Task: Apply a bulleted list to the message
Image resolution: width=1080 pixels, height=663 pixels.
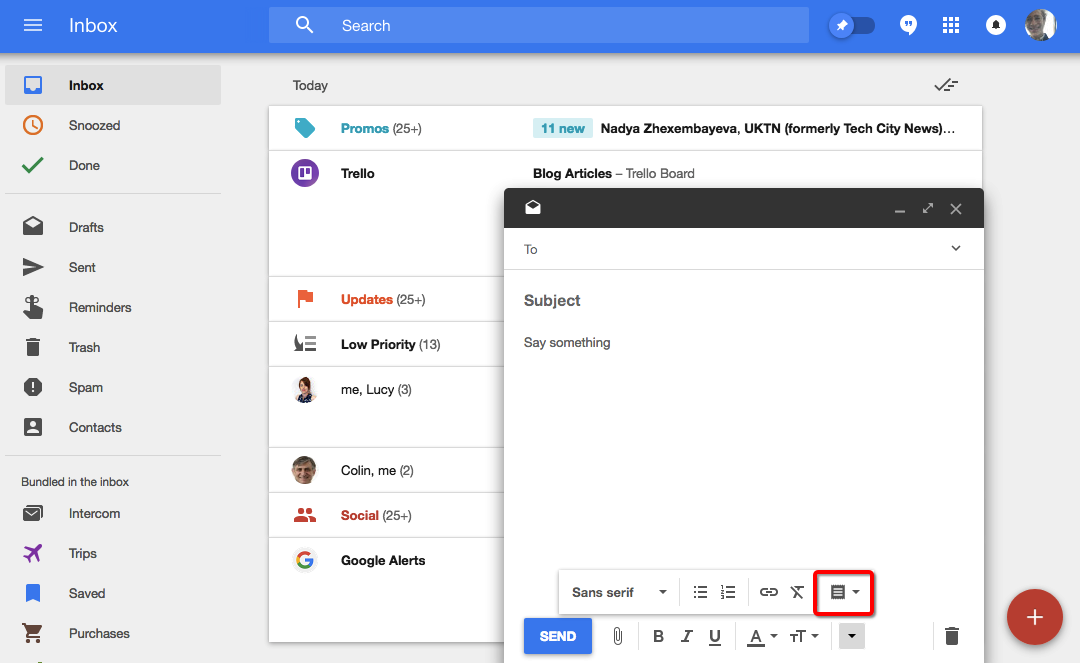Action: (700, 592)
